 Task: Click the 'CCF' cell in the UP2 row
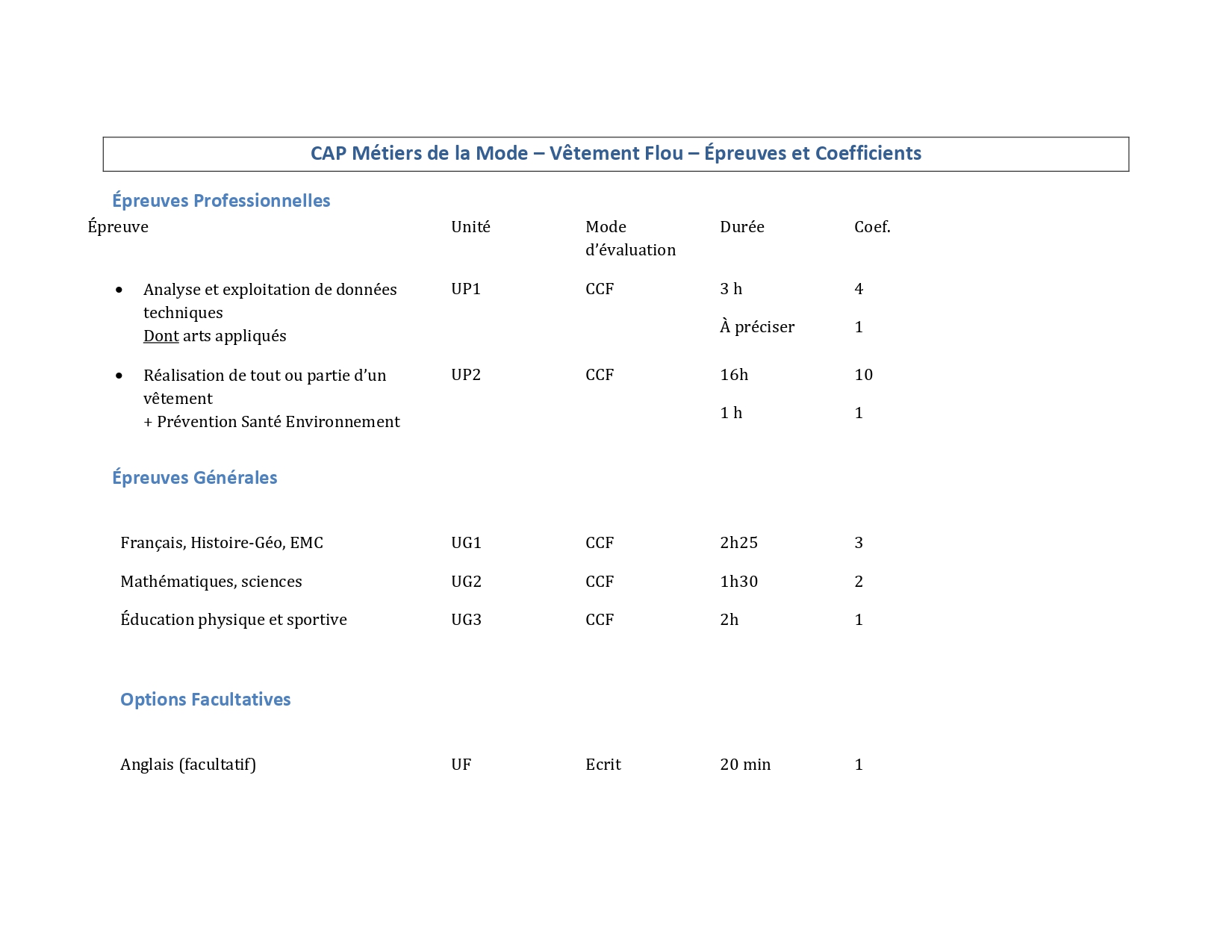pyautogui.click(x=600, y=375)
